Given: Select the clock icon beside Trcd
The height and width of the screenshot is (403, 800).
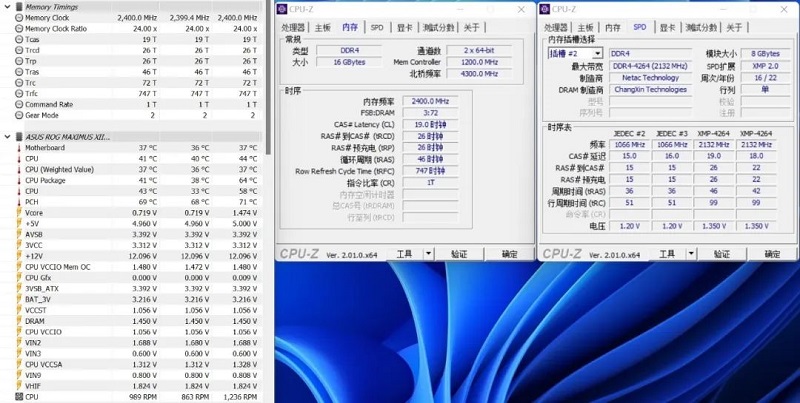Looking at the screenshot, I should pos(19,50).
